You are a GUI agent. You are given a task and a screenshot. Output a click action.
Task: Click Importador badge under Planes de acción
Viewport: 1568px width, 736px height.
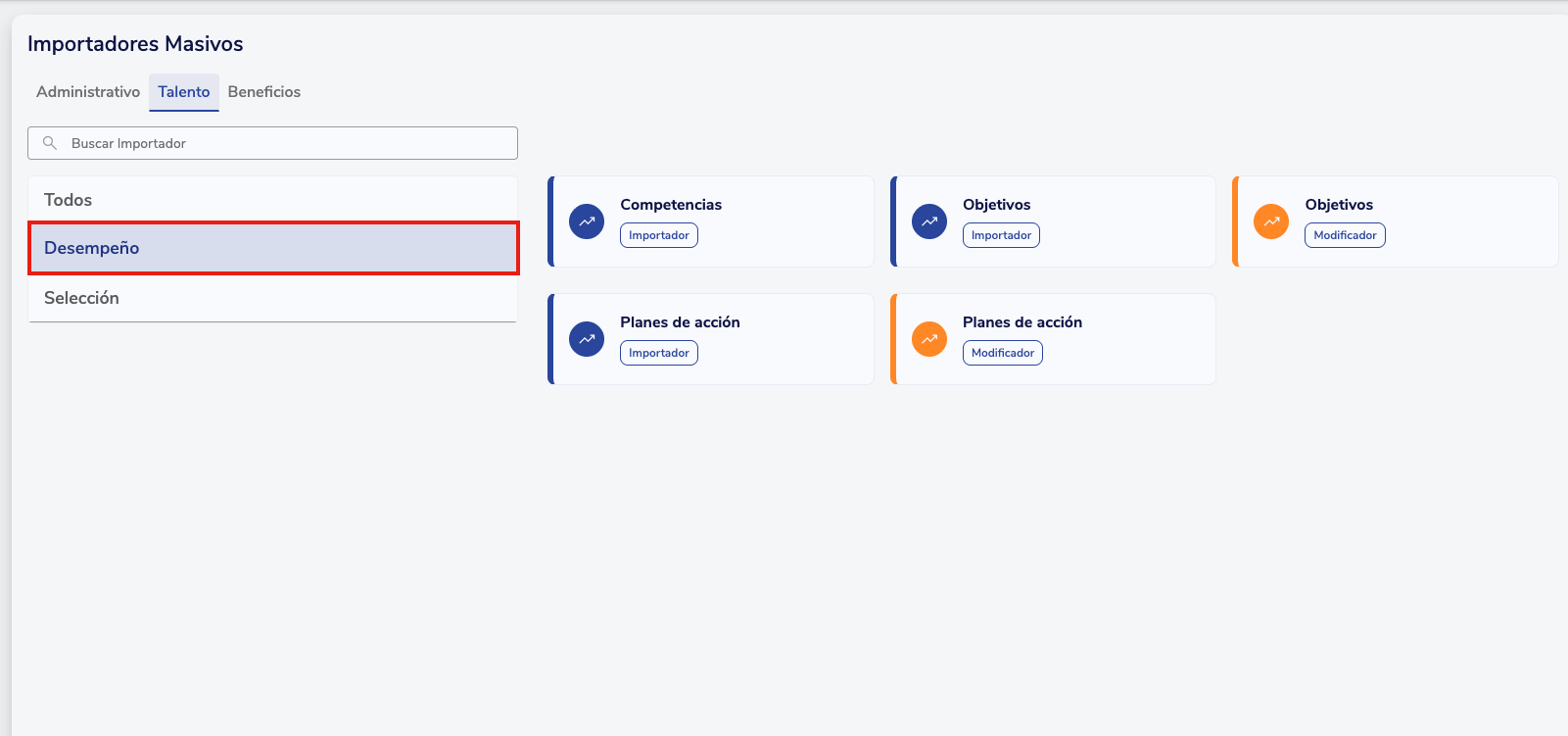click(659, 353)
